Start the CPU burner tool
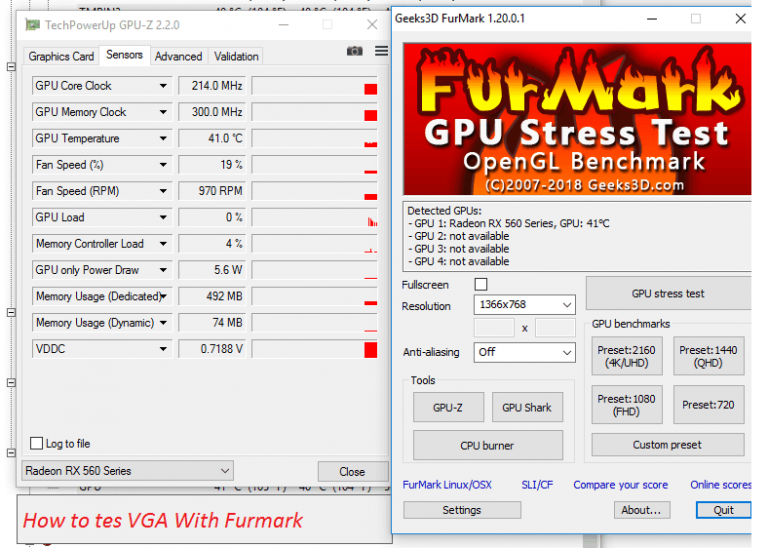 [x=487, y=445]
